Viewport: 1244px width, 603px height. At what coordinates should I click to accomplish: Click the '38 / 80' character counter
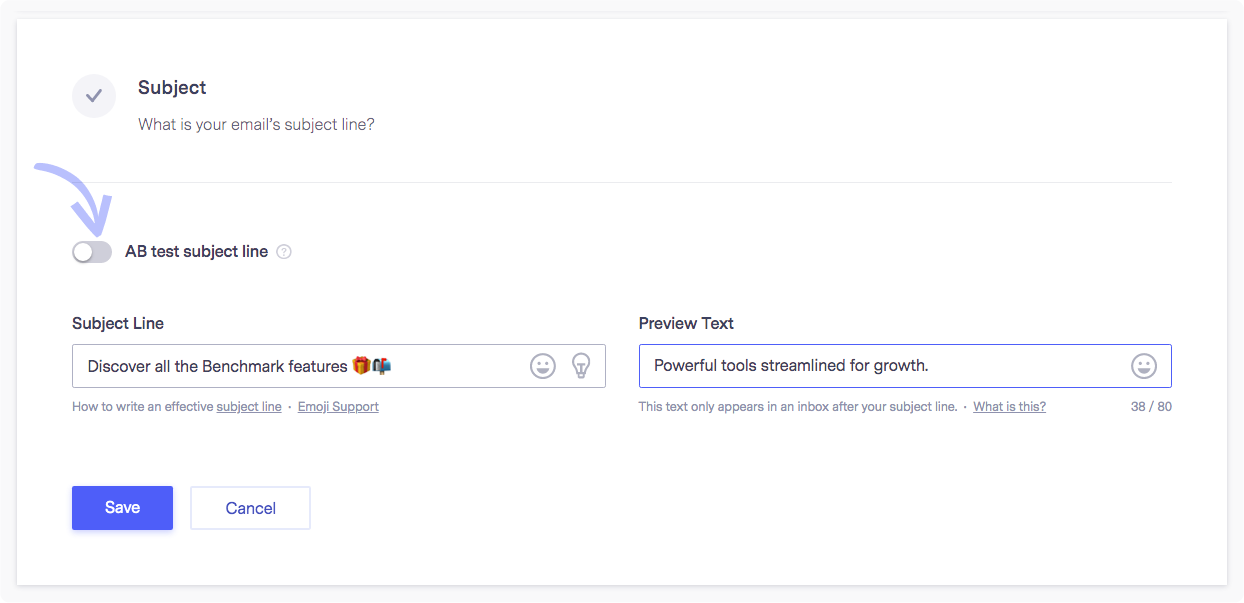point(1151,407)
